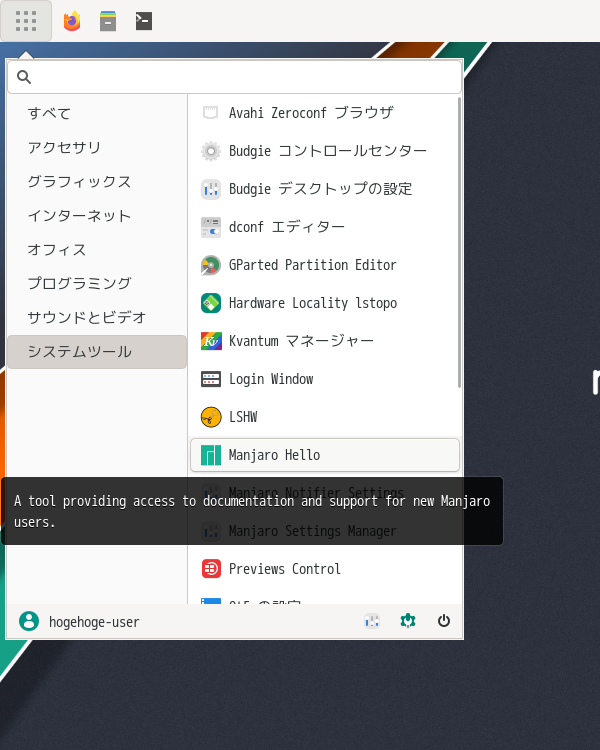Click the GParted Partition Editor icon
600x750 pixels.
pos(211,265)
